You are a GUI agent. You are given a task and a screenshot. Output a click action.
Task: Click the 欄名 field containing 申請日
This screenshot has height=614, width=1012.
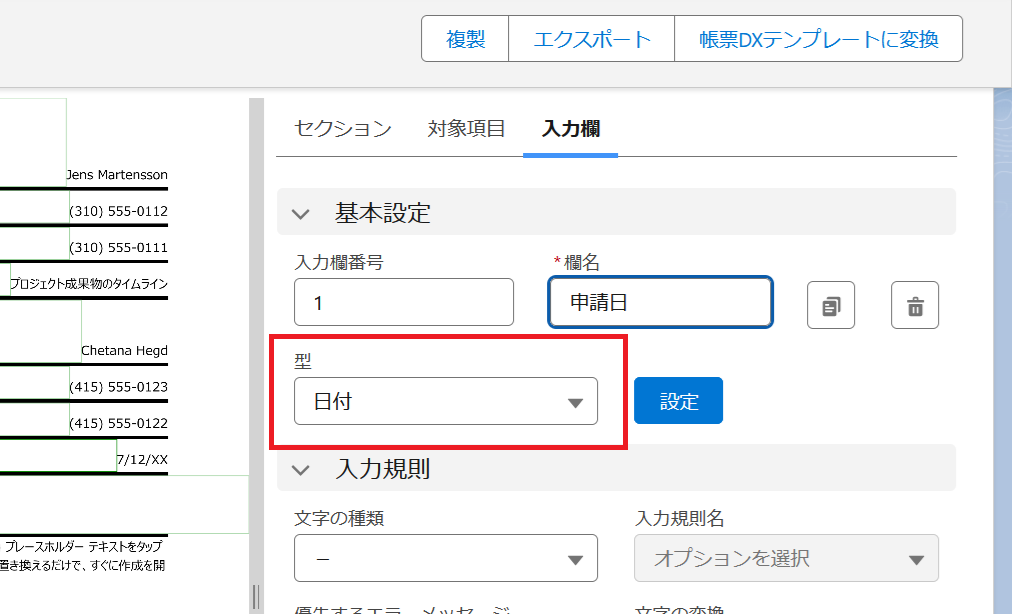pos(660,303)
